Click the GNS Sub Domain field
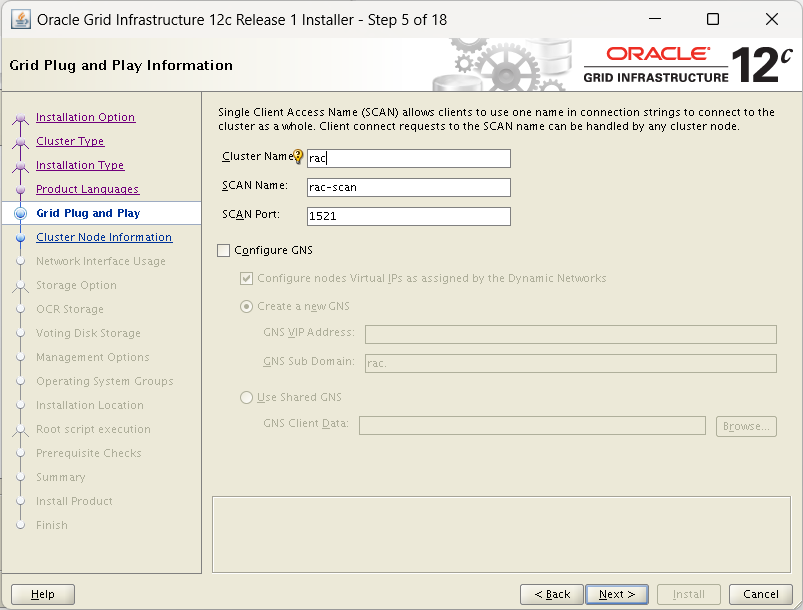The image size is (803, 610). pyautogui.click(x=570, y=364)
